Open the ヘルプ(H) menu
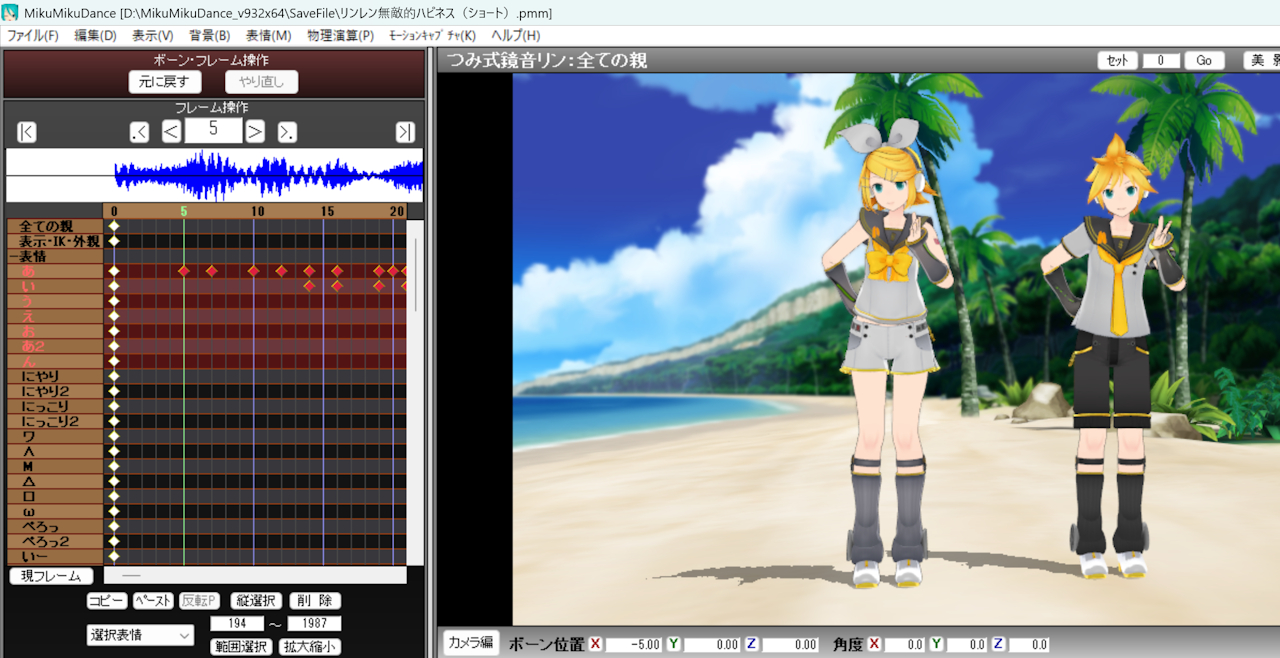The height and width of the screenshot is (658, 1280). tap(515, 36)
